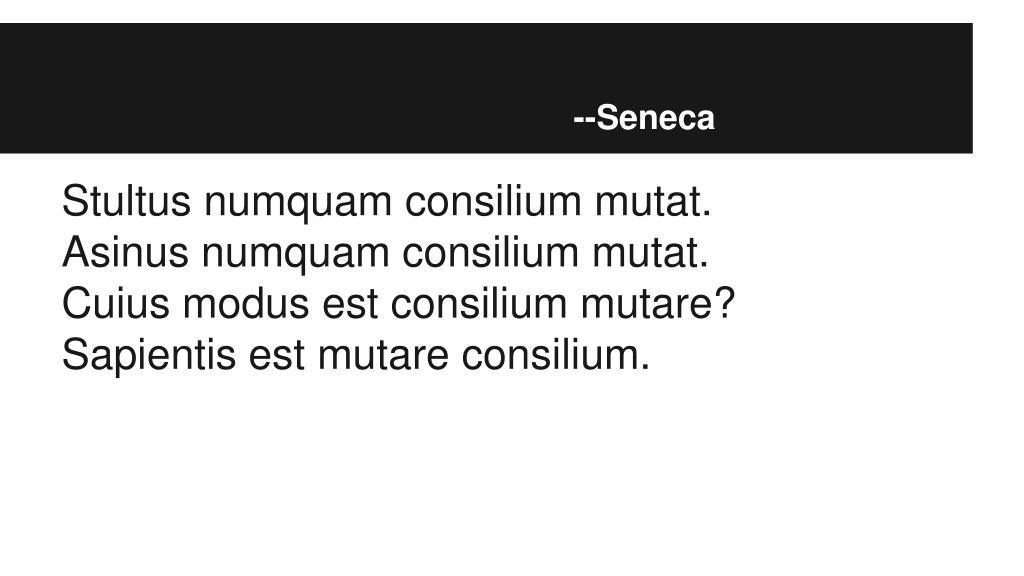Click the word "Cuius" in third line

coord(116,304)
